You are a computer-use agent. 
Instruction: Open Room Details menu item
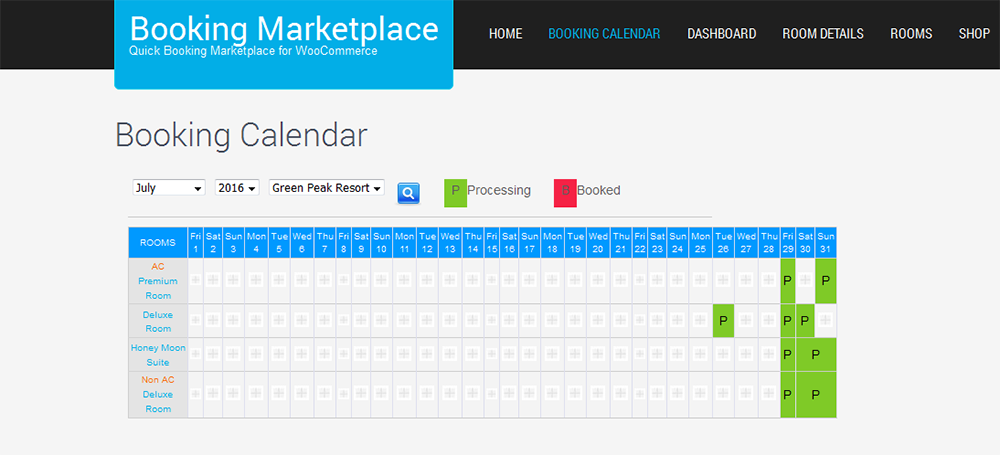[823, 34]
